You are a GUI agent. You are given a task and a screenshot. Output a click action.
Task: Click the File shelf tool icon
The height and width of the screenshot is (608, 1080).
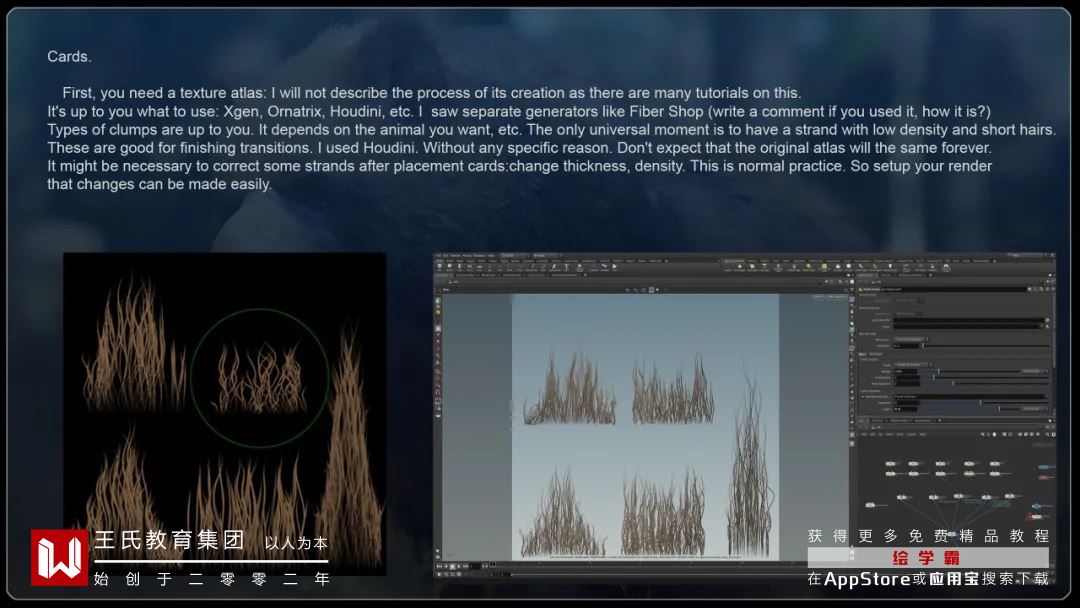(x=614, y=266)
